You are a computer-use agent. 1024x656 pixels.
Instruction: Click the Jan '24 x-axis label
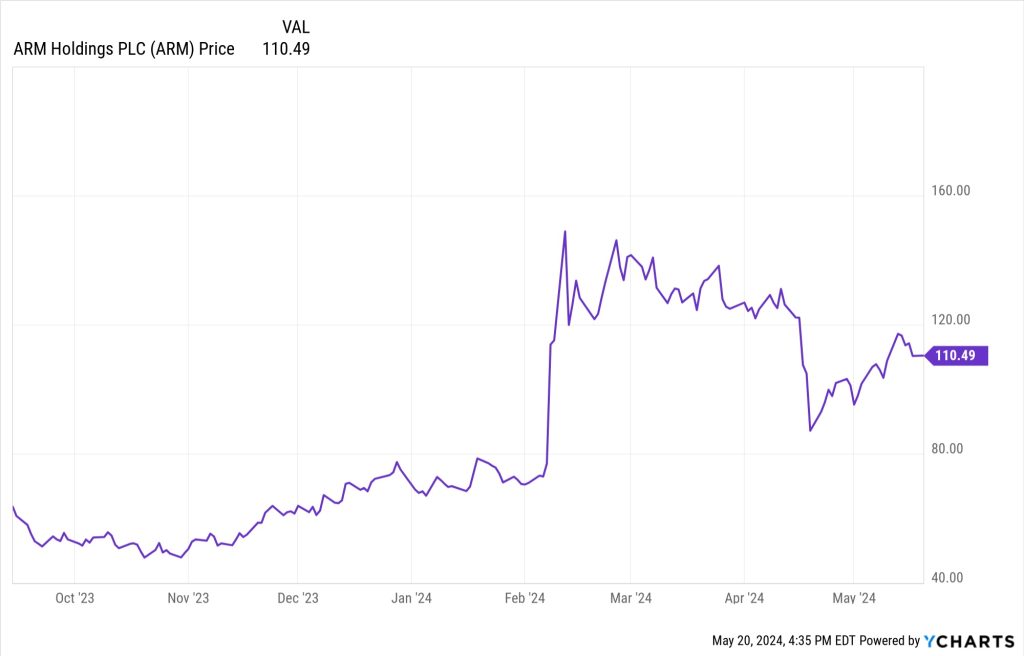click(x=412, y=598)
